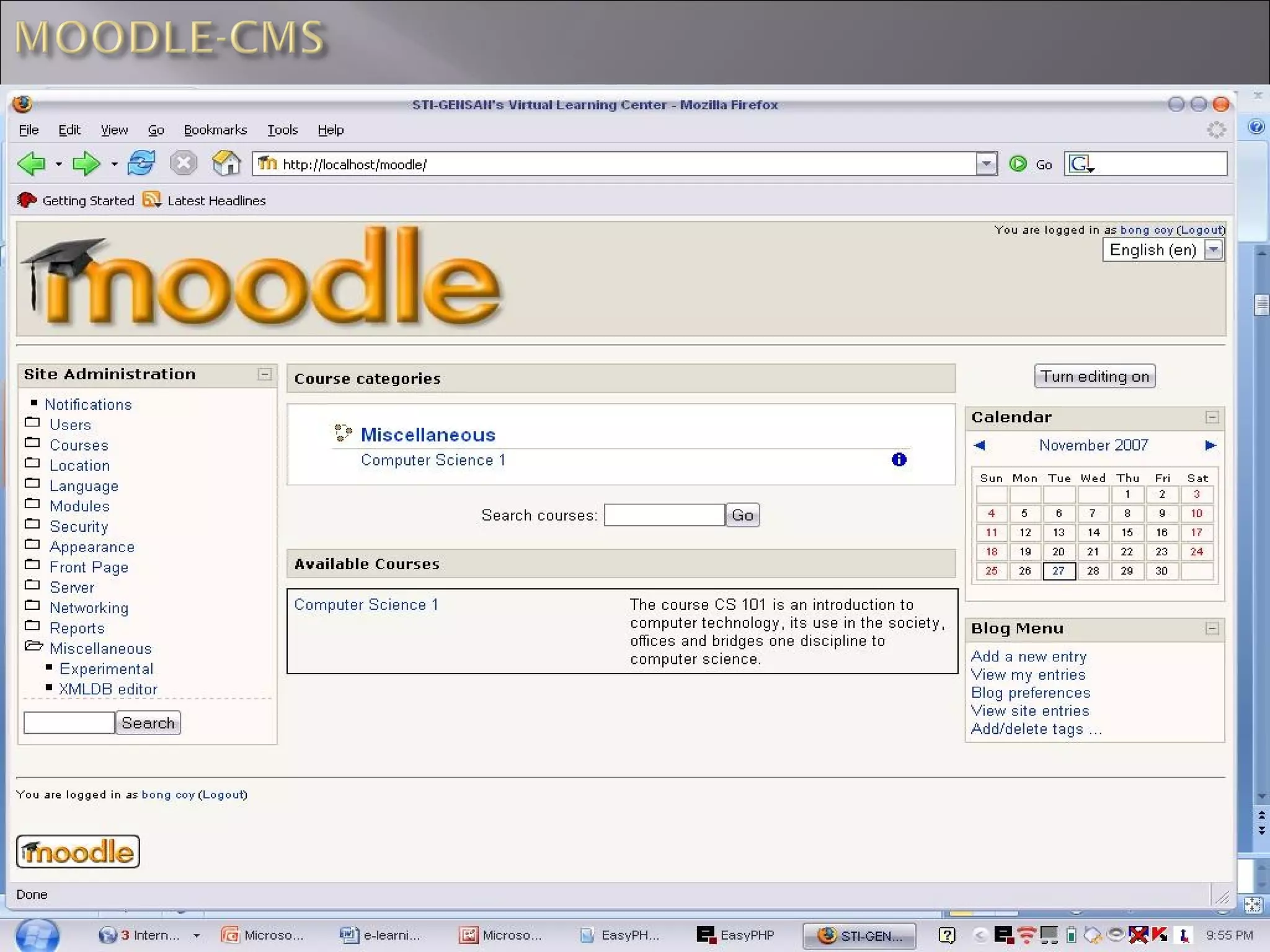Click the Site Administration search field
Viewport: 1270px width, 952px height.
coord(69,723)
